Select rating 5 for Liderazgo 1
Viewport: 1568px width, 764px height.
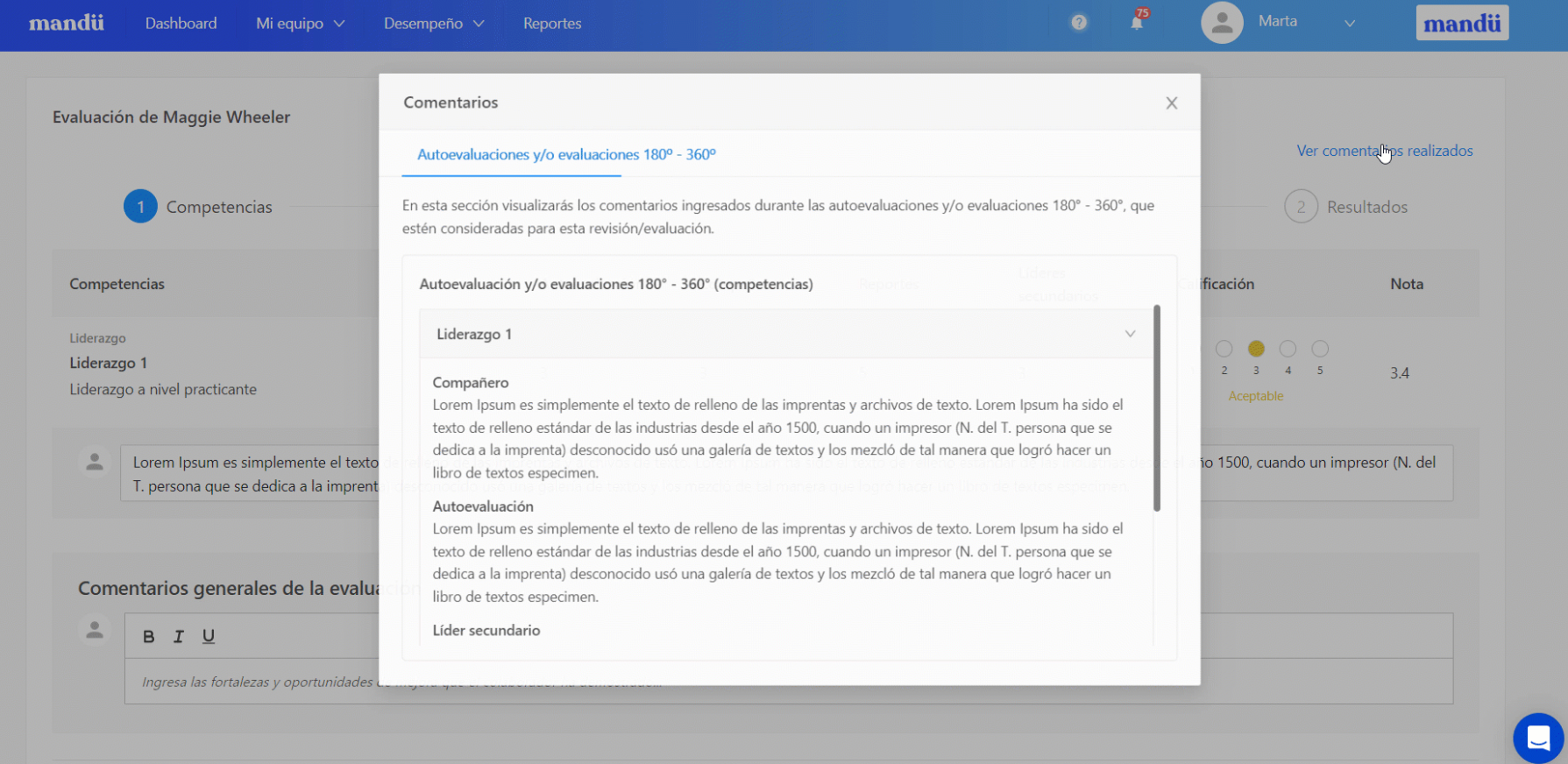click(1320, 349)
